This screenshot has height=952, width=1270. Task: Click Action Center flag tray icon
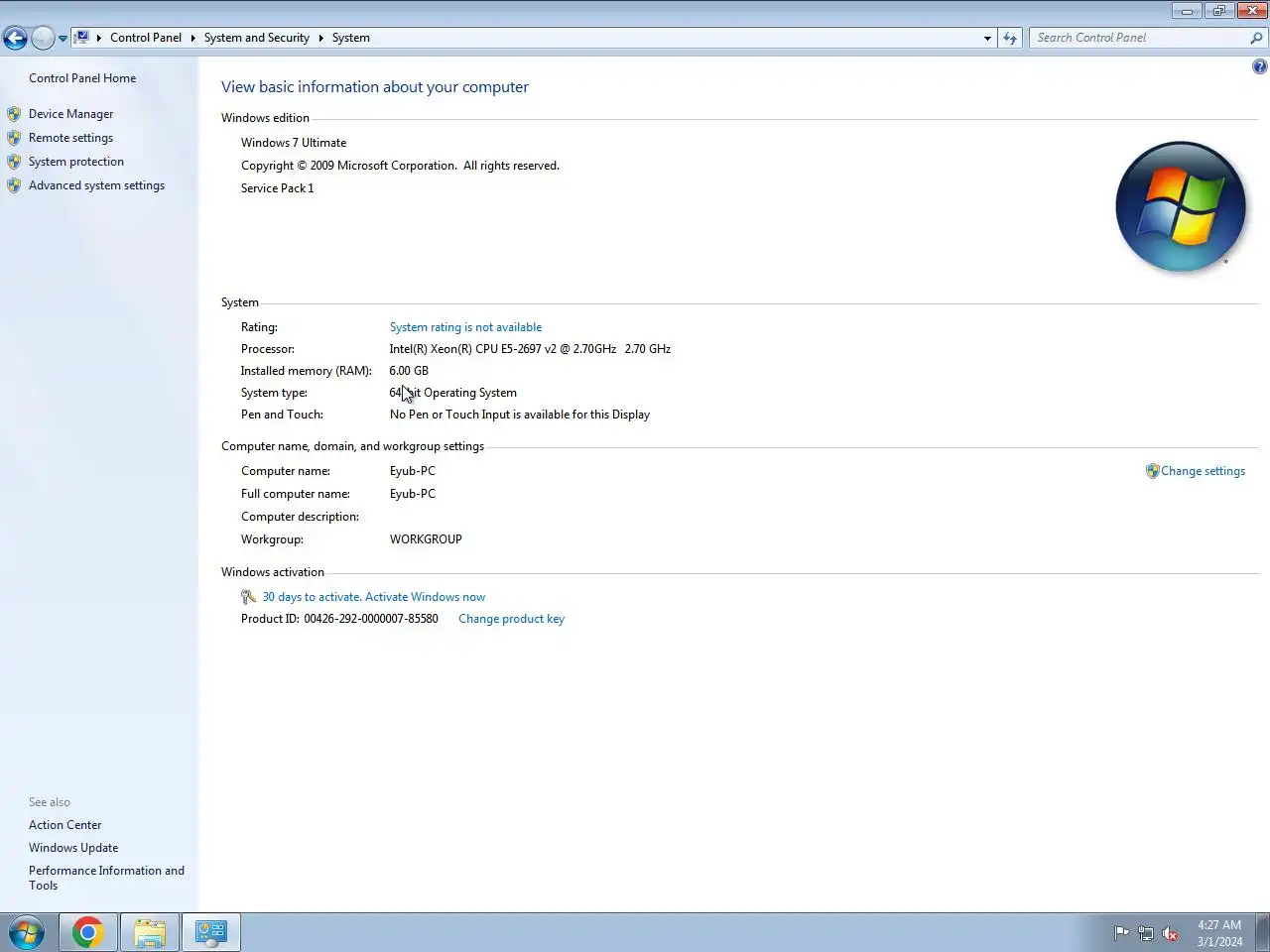click(x=1121, y=933)
